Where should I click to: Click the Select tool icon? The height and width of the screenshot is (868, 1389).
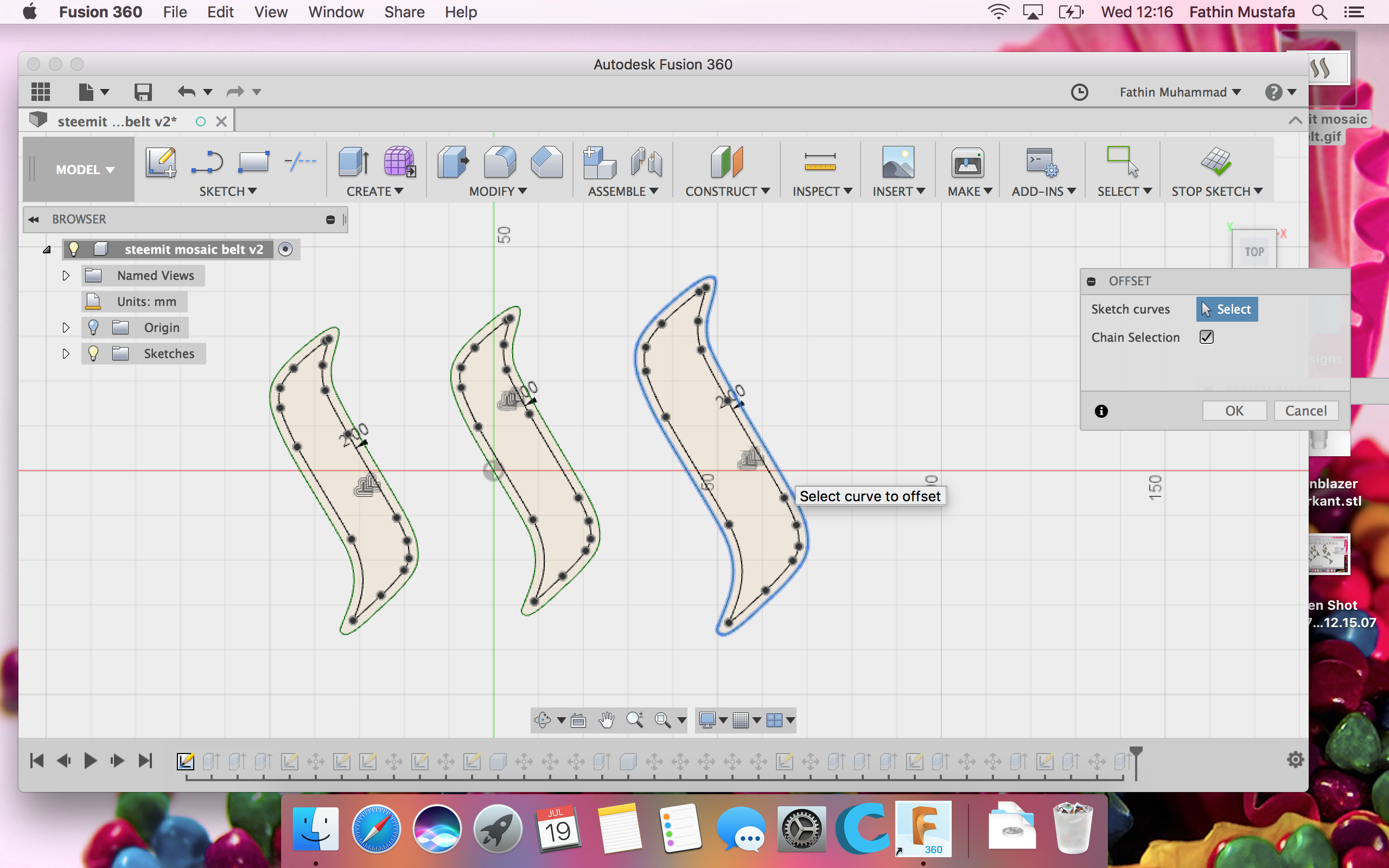pyautogui.click(x=1122, y=162)
